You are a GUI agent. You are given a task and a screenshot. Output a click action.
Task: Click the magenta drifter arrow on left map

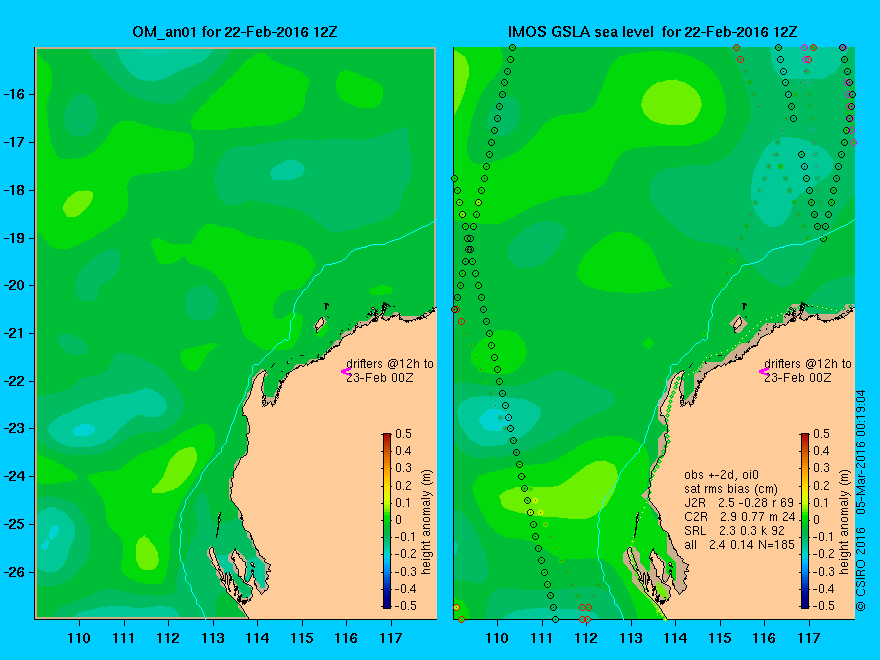[346, 371]
